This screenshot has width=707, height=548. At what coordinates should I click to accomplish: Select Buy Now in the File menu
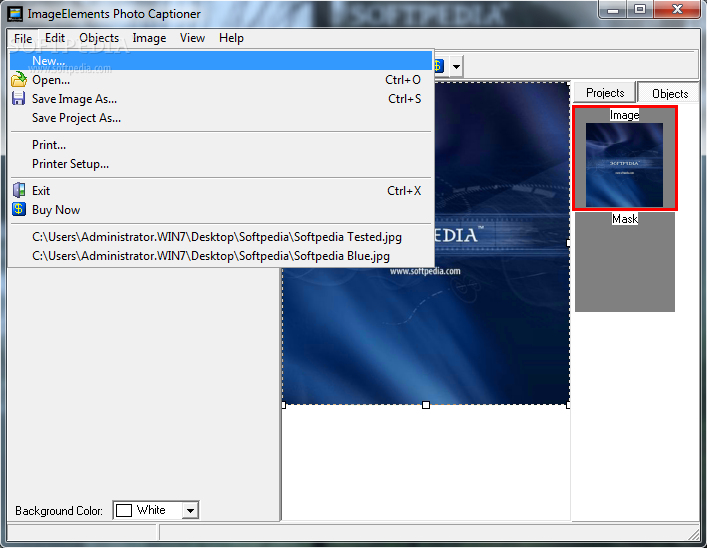[x=221, y=210]
